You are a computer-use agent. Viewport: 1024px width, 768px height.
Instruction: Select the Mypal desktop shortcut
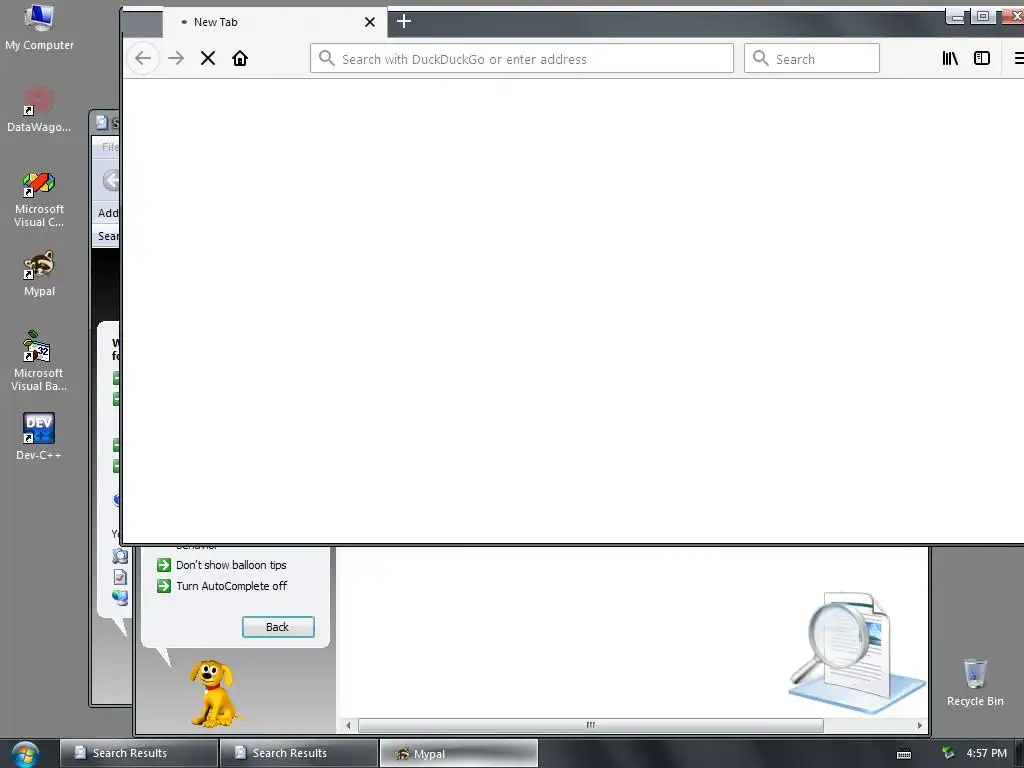click(39, 274)
